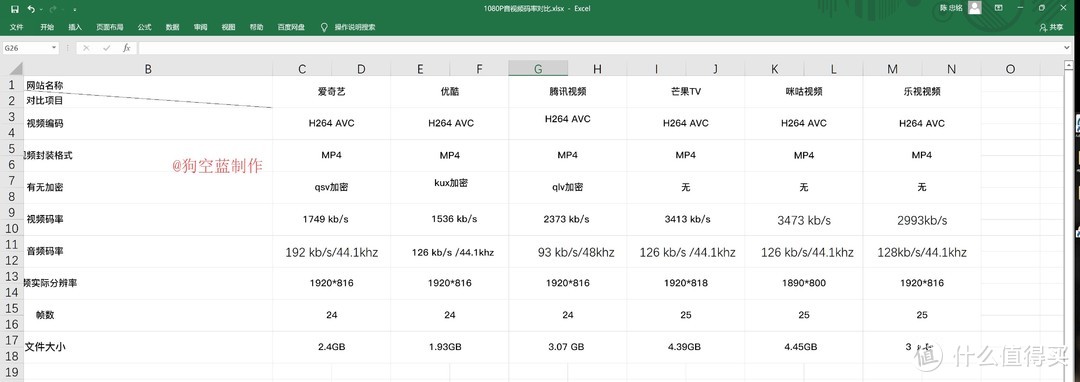Select the 爱奇艺 header cell
This screenshot has width=1080, height=382.
pyautogui.click(x=331, y=92)
